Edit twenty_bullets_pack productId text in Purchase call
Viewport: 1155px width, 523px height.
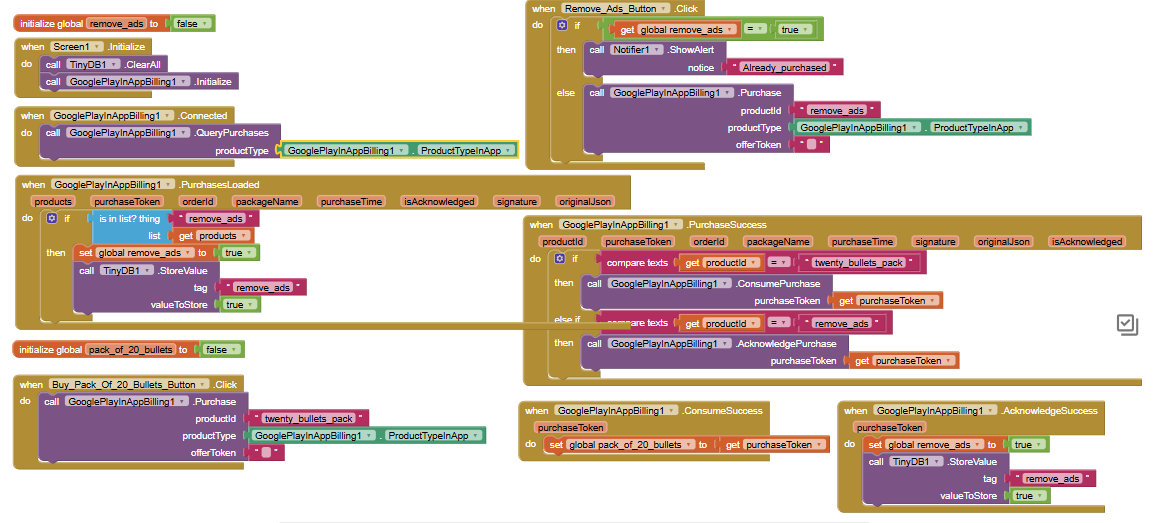click(309, 418)
